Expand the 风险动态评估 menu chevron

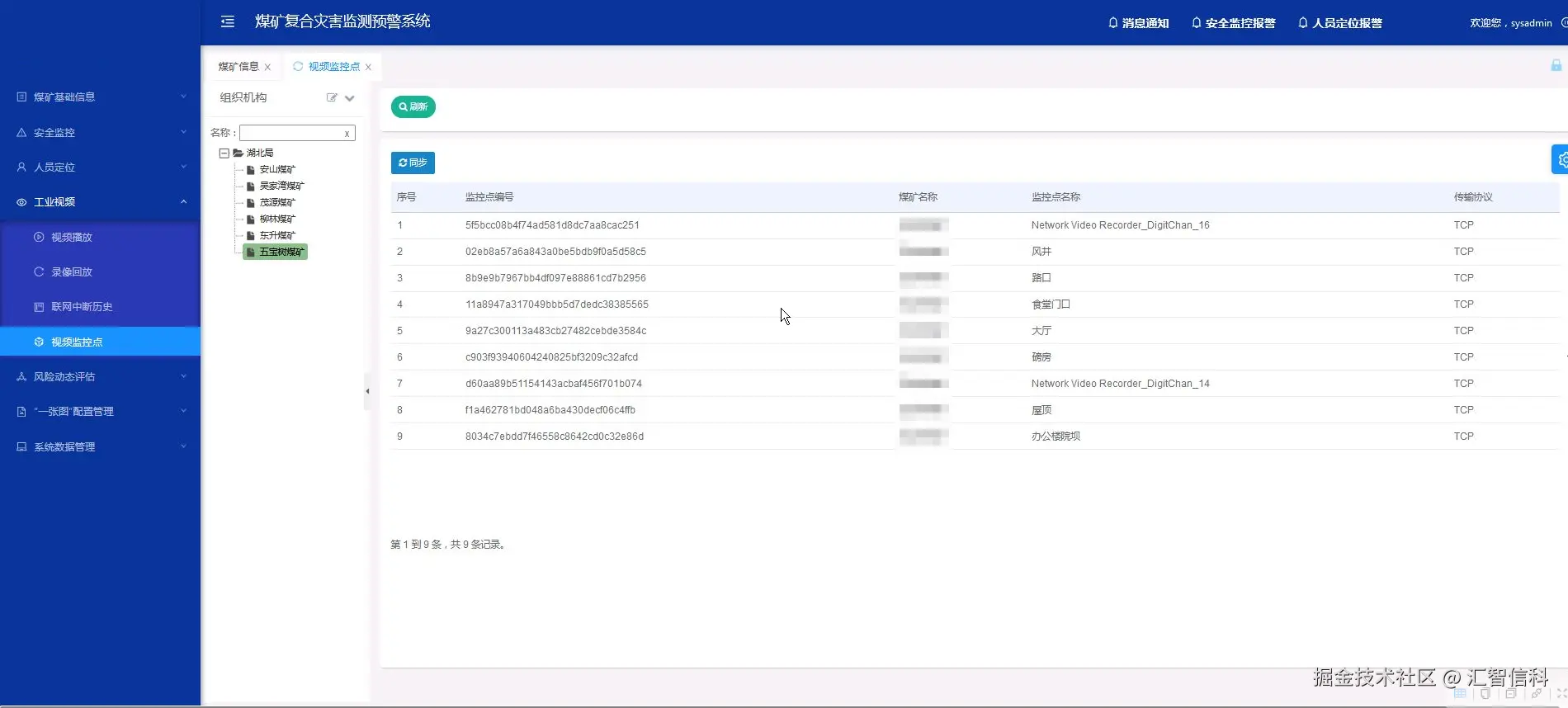[x=183, y=376]
